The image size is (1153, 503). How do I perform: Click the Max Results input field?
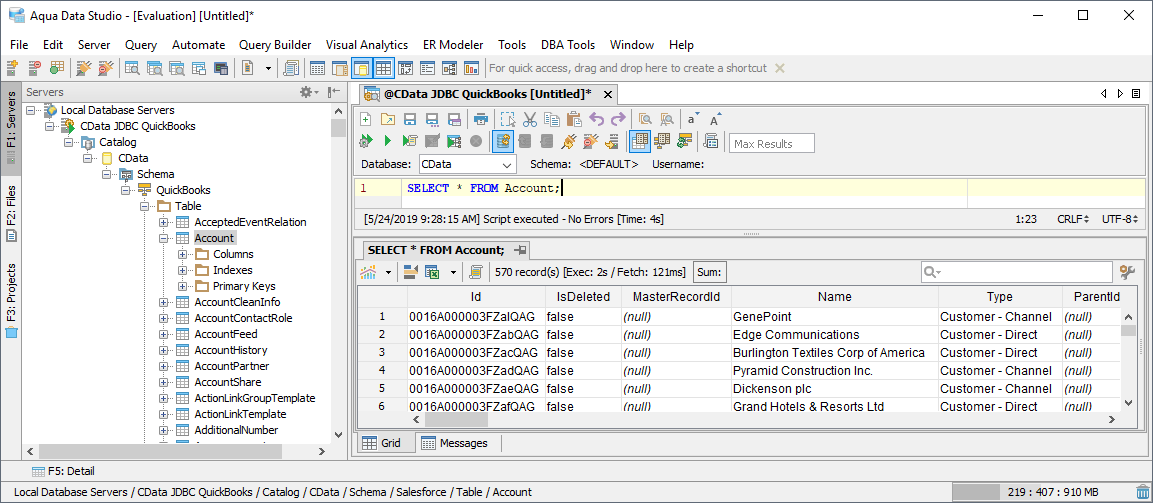[771, 143]
